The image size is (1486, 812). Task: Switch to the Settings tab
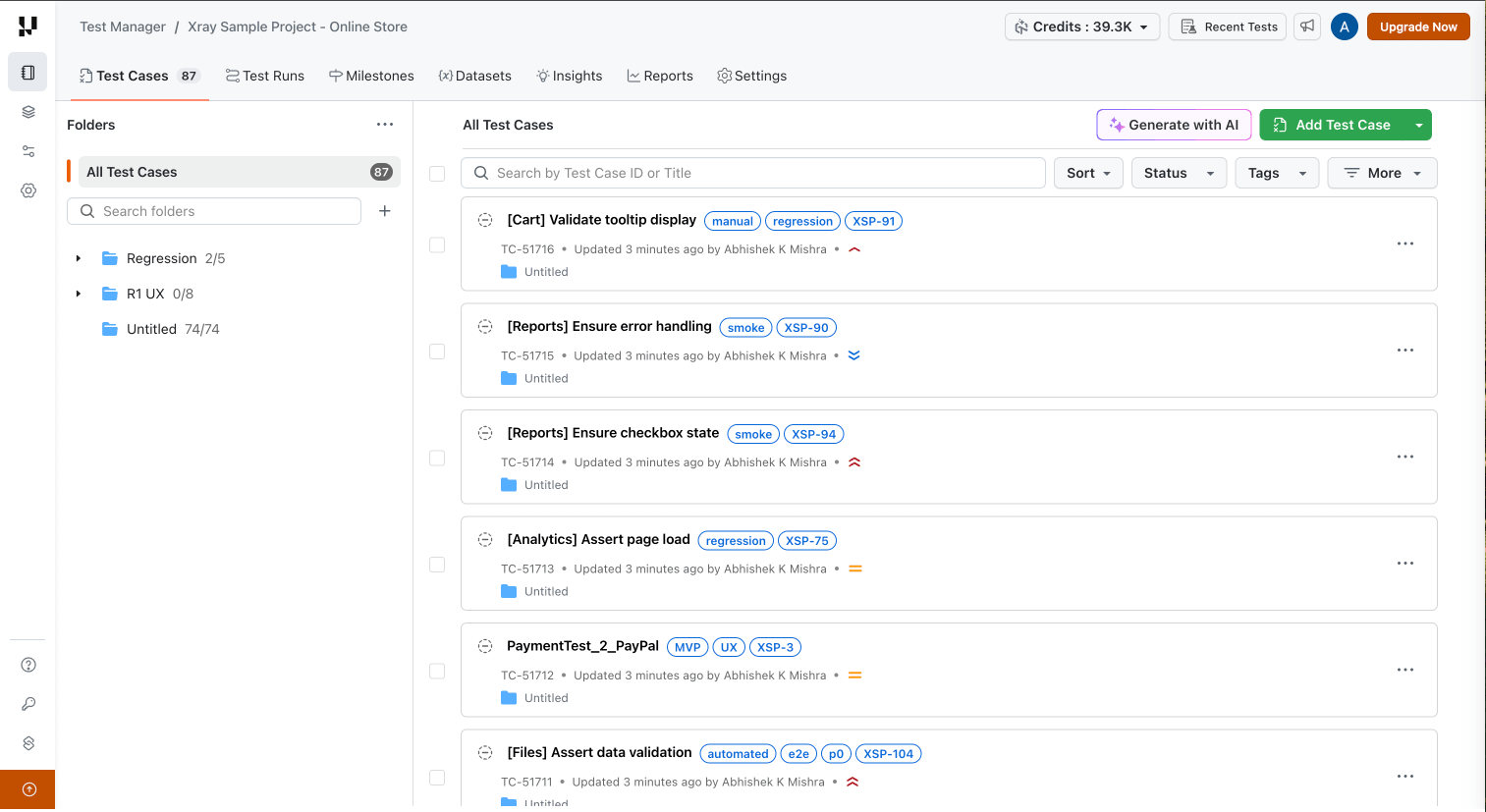pos(752,76)
